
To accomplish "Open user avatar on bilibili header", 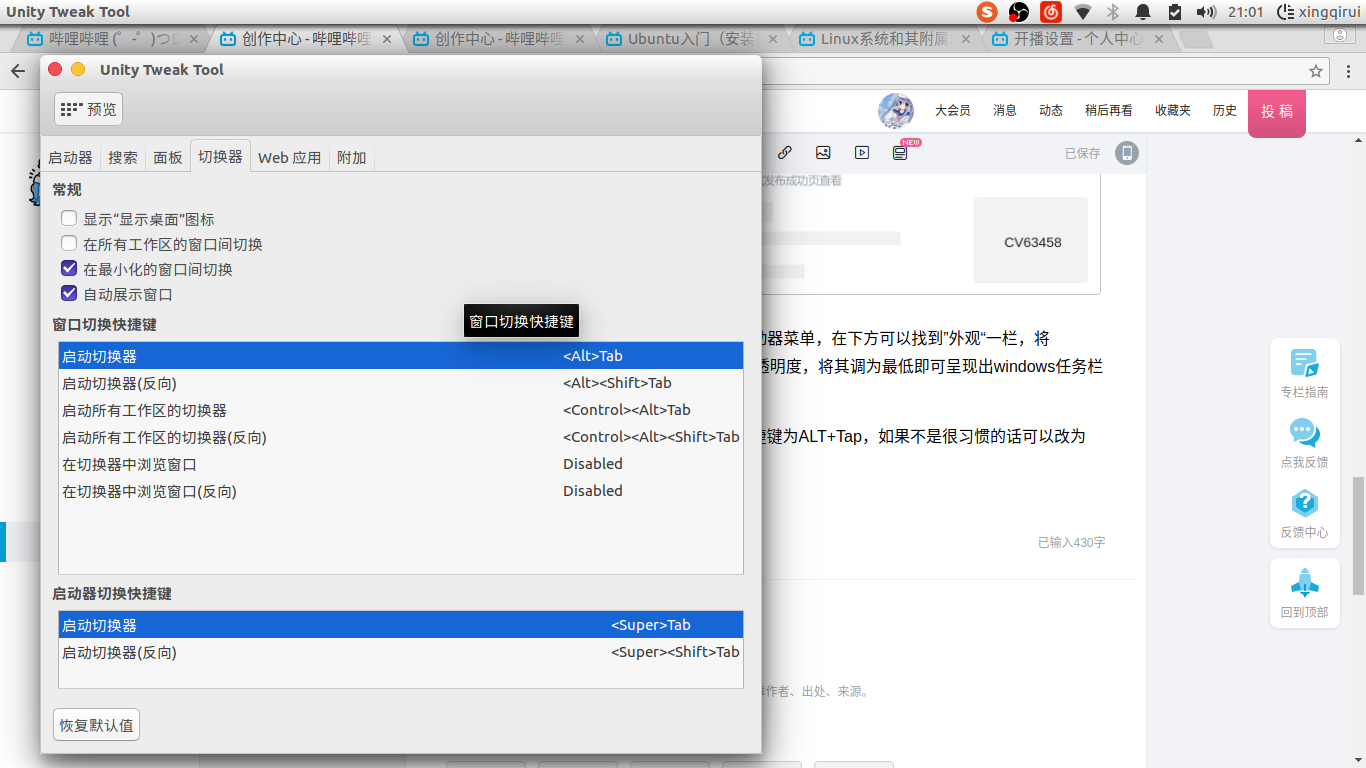I will click(x=896, y=110).
